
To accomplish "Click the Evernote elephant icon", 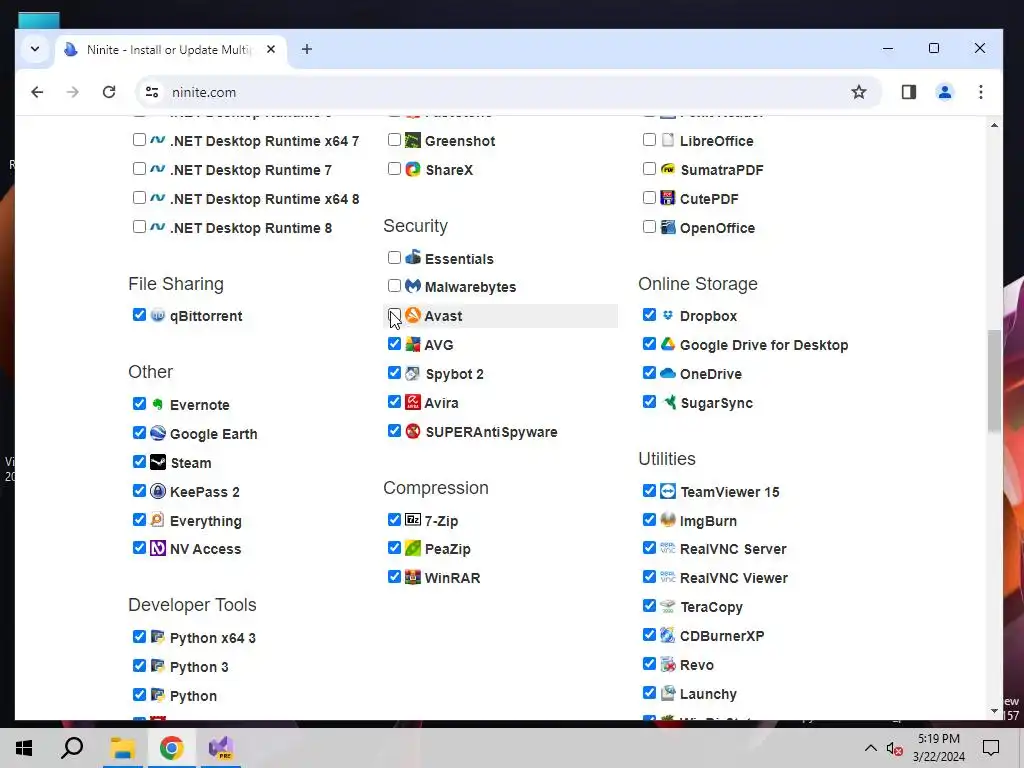I will pyautogui.click(x=158, y=404).
